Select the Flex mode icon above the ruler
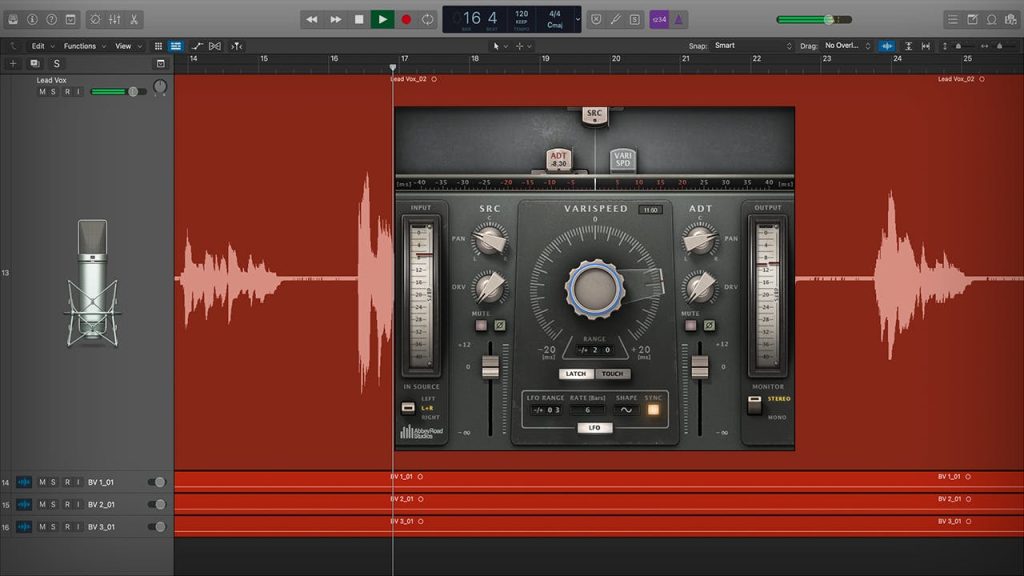 [214, 46]
